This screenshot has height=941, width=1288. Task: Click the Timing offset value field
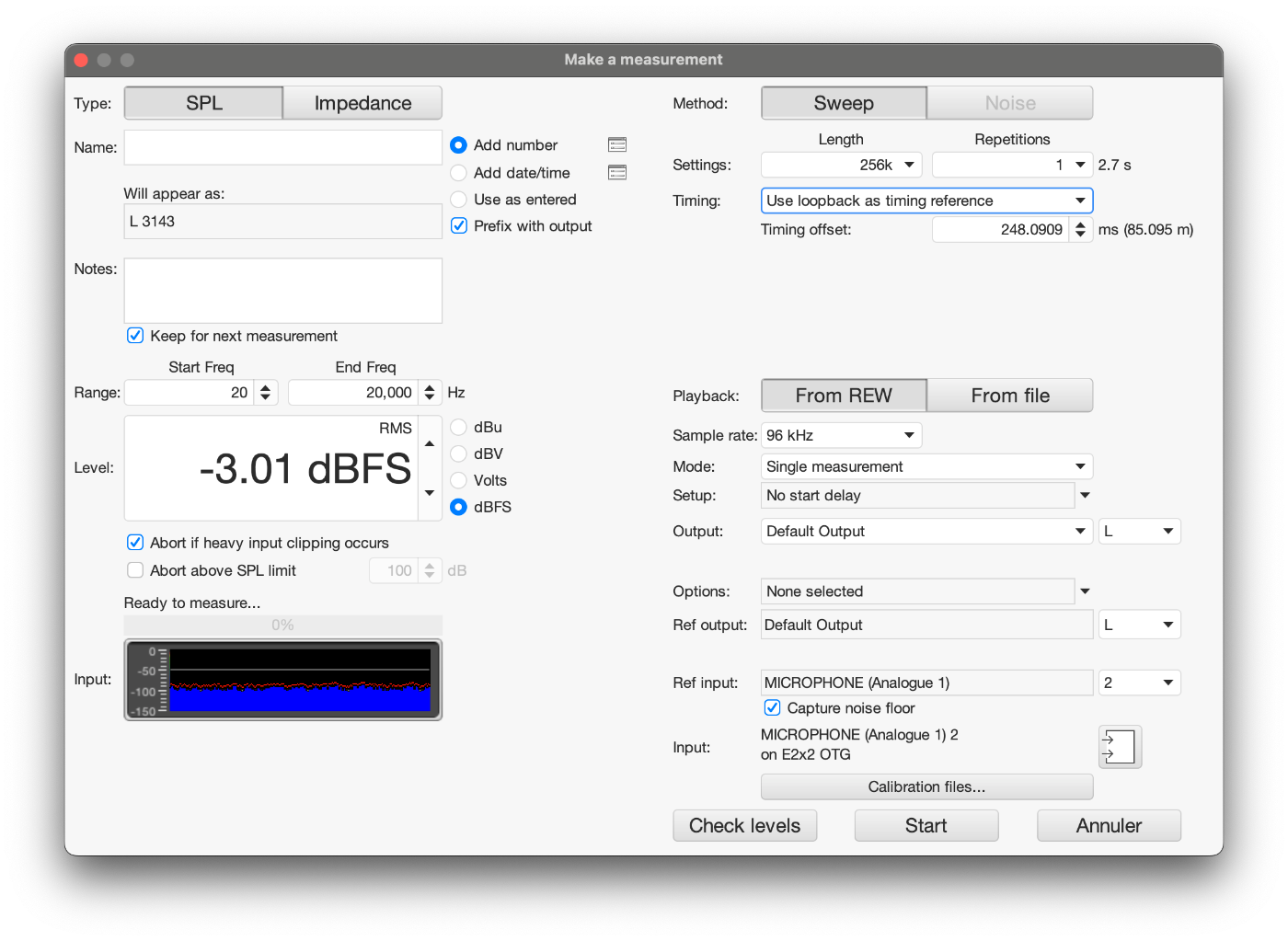(1001, 230)
